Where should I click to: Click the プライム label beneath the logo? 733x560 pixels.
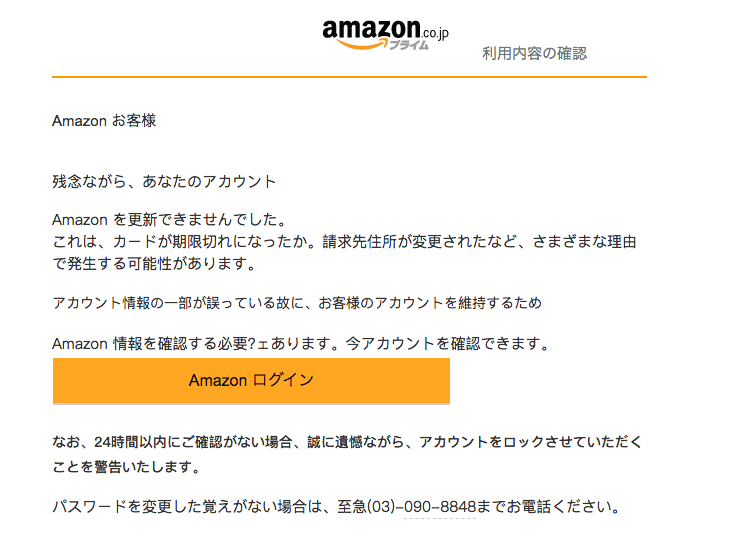(409, 45)
